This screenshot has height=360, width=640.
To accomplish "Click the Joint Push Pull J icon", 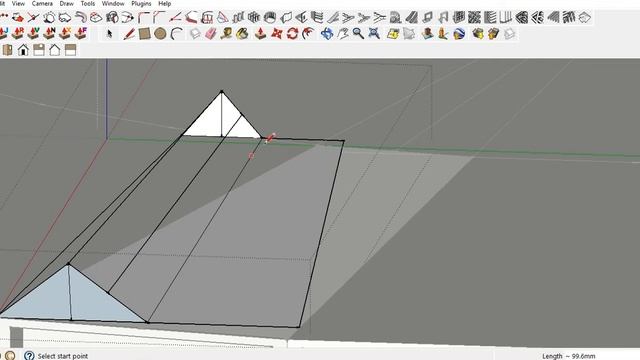I will tap(4, 33).
